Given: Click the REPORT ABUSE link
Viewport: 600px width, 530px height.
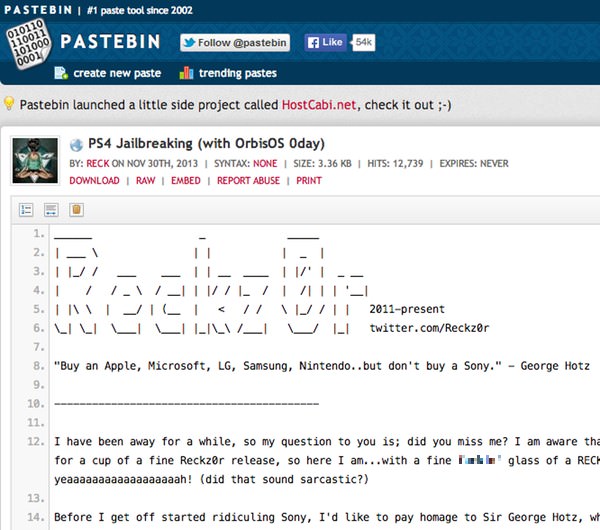Looking at the screenshot, I should (248, 181).
